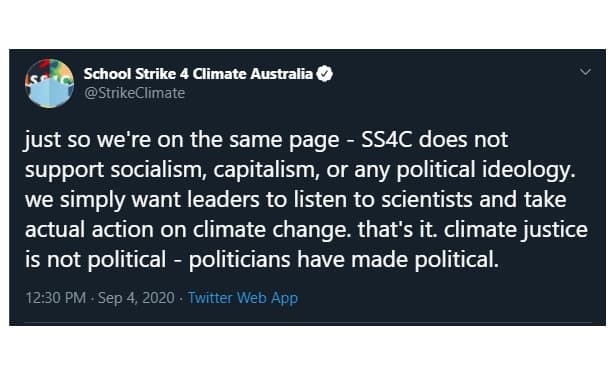Click the phrase climate justice in tweet
The width and height of the screenshot is (616, 375).
pyautogui.click(x=515, y=230)
